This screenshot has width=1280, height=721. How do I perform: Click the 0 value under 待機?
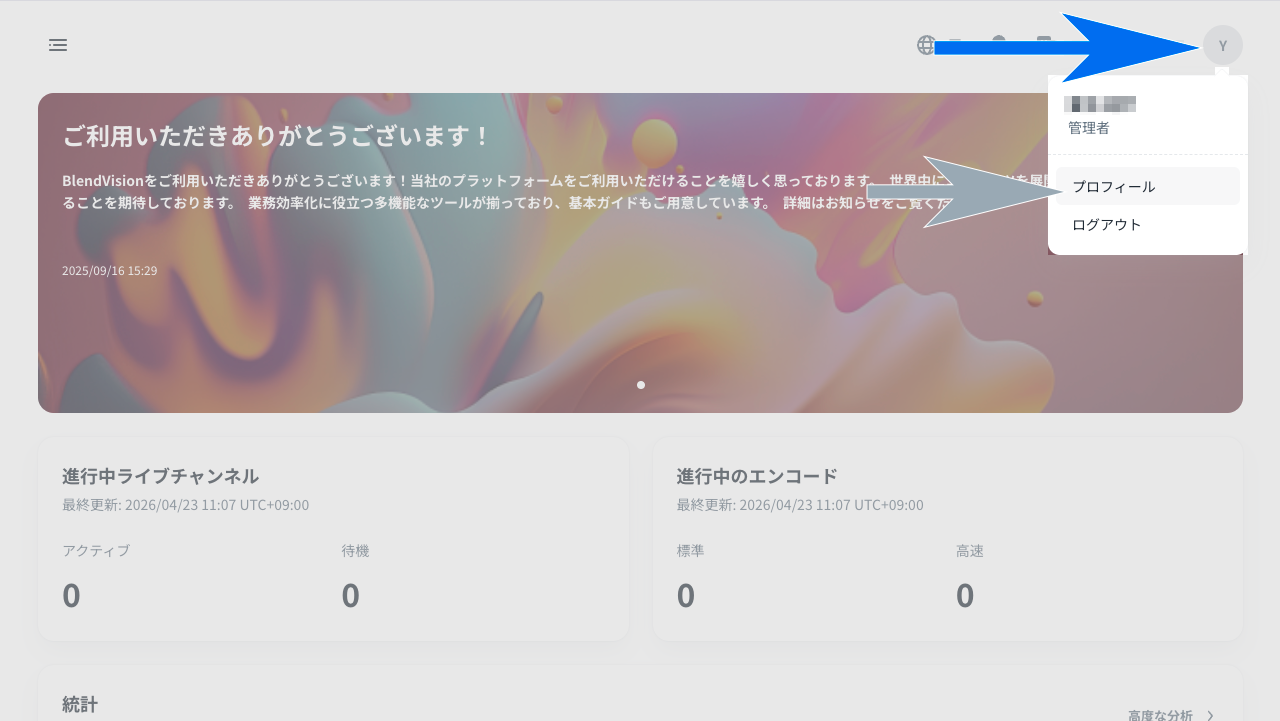(350, 595)
